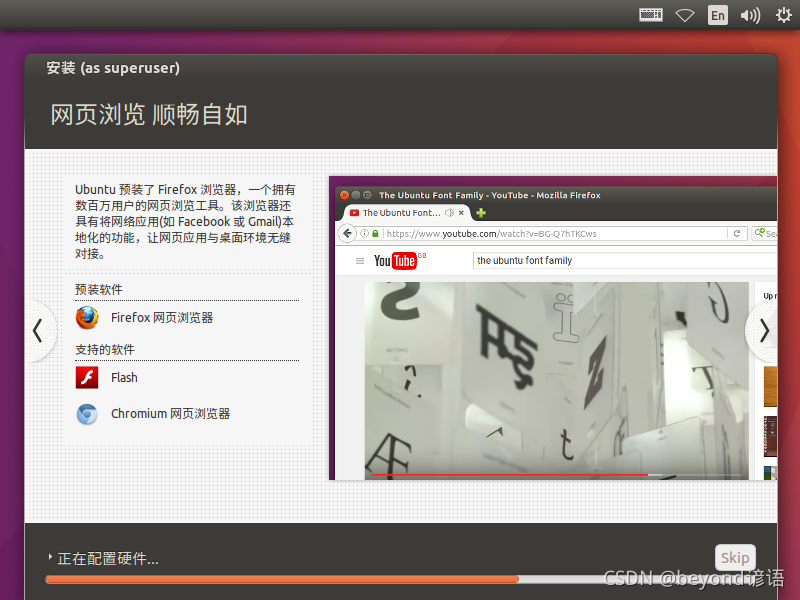
Task: Click the 预装软件 heading
Action: tap(98, 289)
